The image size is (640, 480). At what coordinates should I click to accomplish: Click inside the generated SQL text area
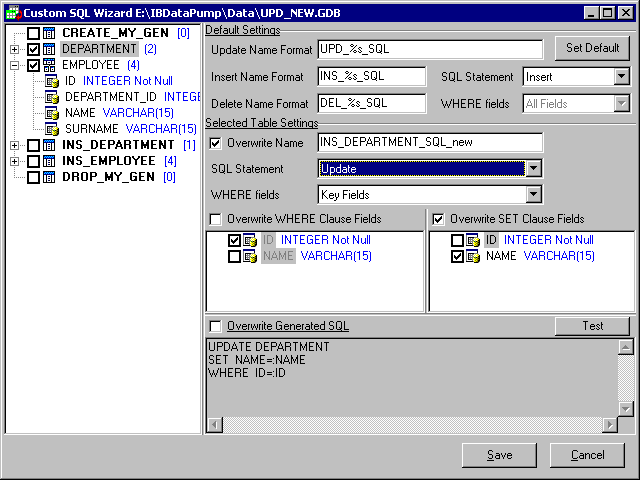[412, 378]
